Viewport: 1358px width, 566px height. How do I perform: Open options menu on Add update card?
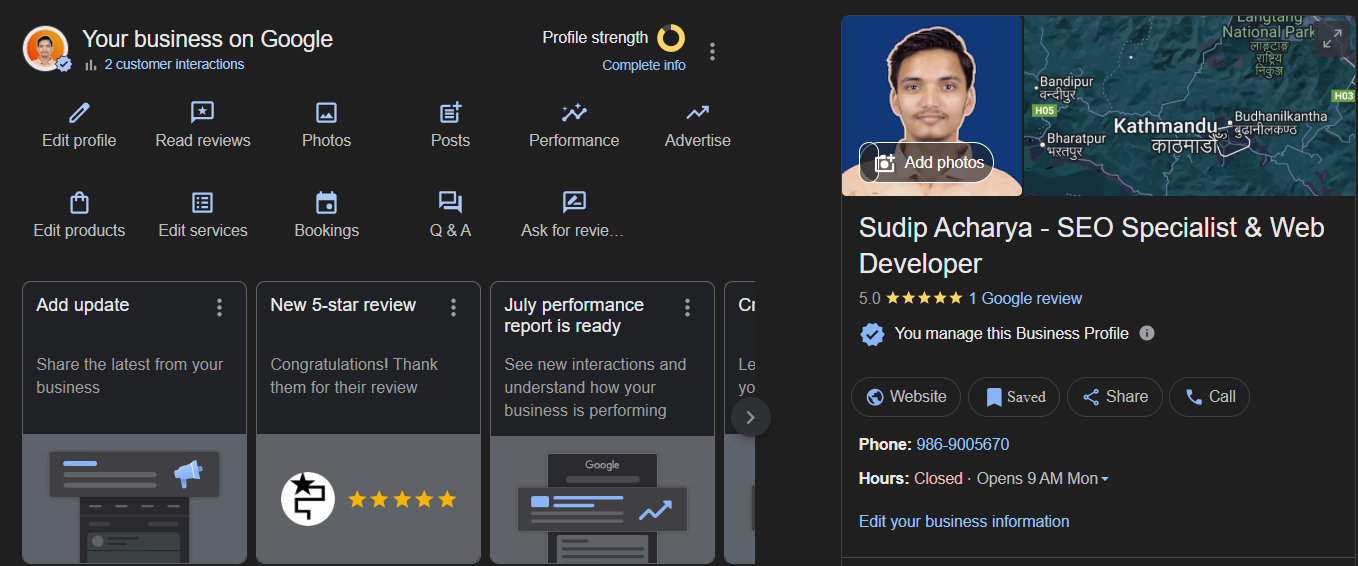pyautogui.click(x=220, y=307)
